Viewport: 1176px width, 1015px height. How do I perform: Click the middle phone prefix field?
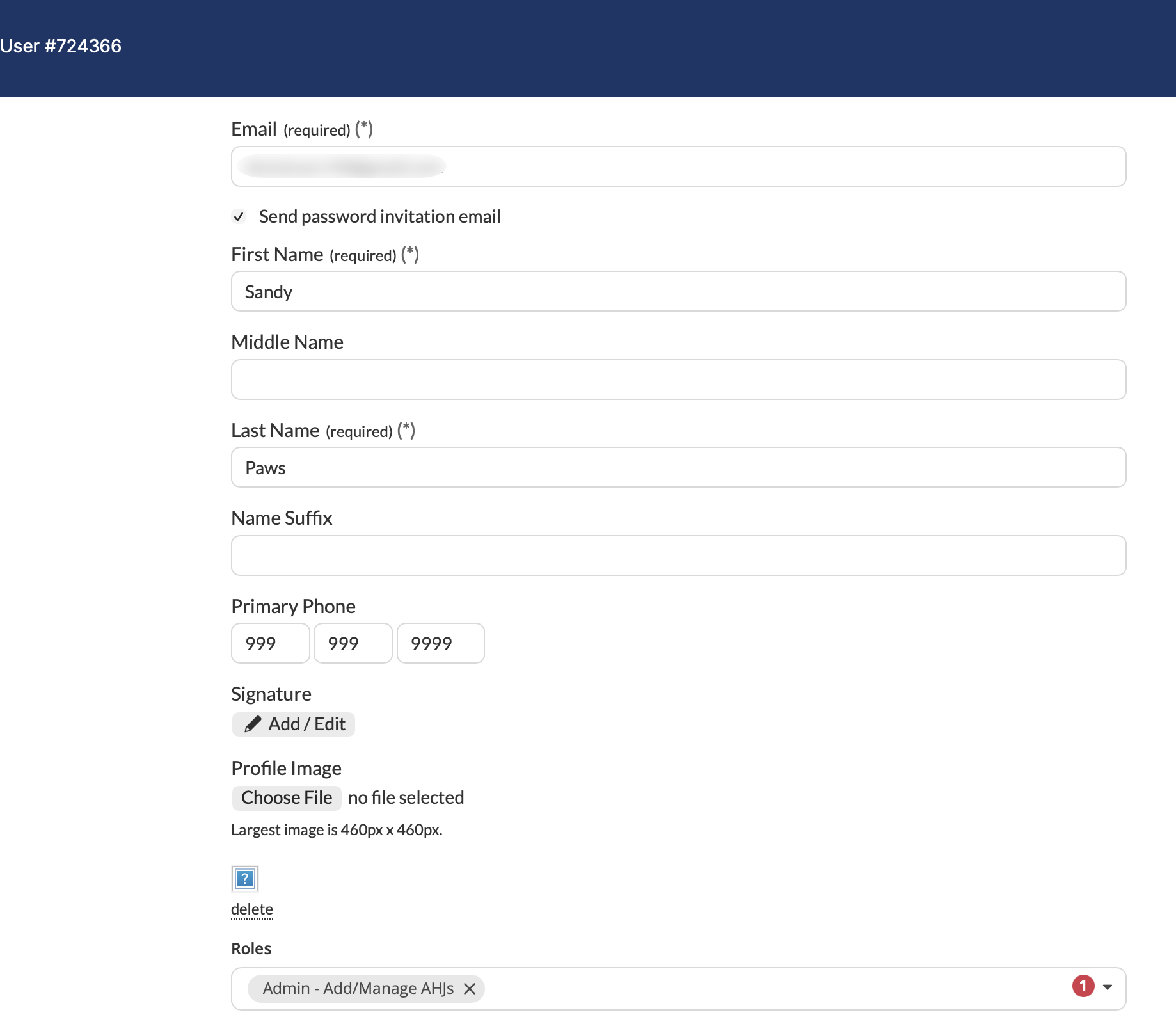pos(353,643)
